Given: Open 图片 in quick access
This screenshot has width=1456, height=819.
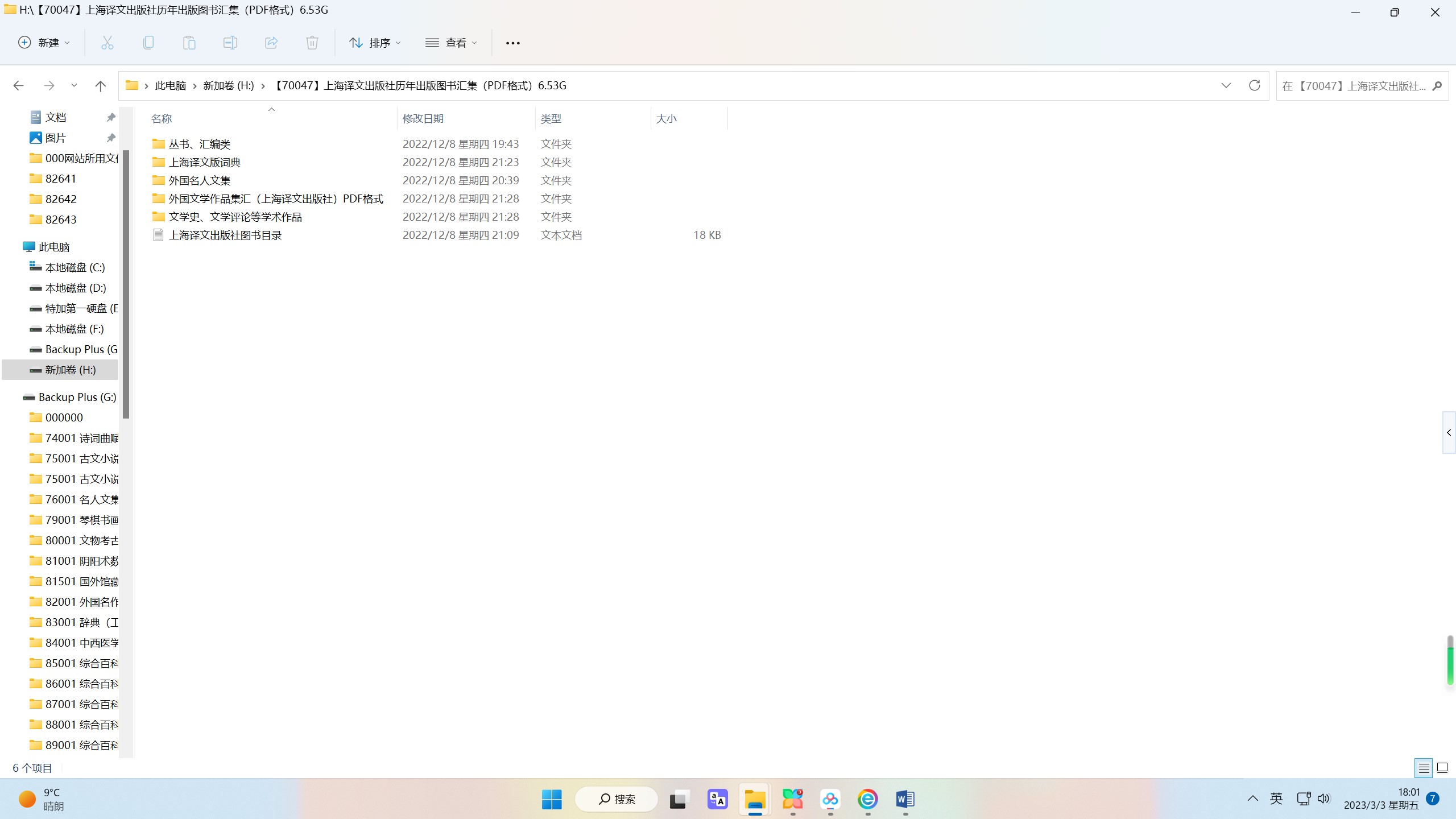Looking at the screenshot, I should coord(56,138).
